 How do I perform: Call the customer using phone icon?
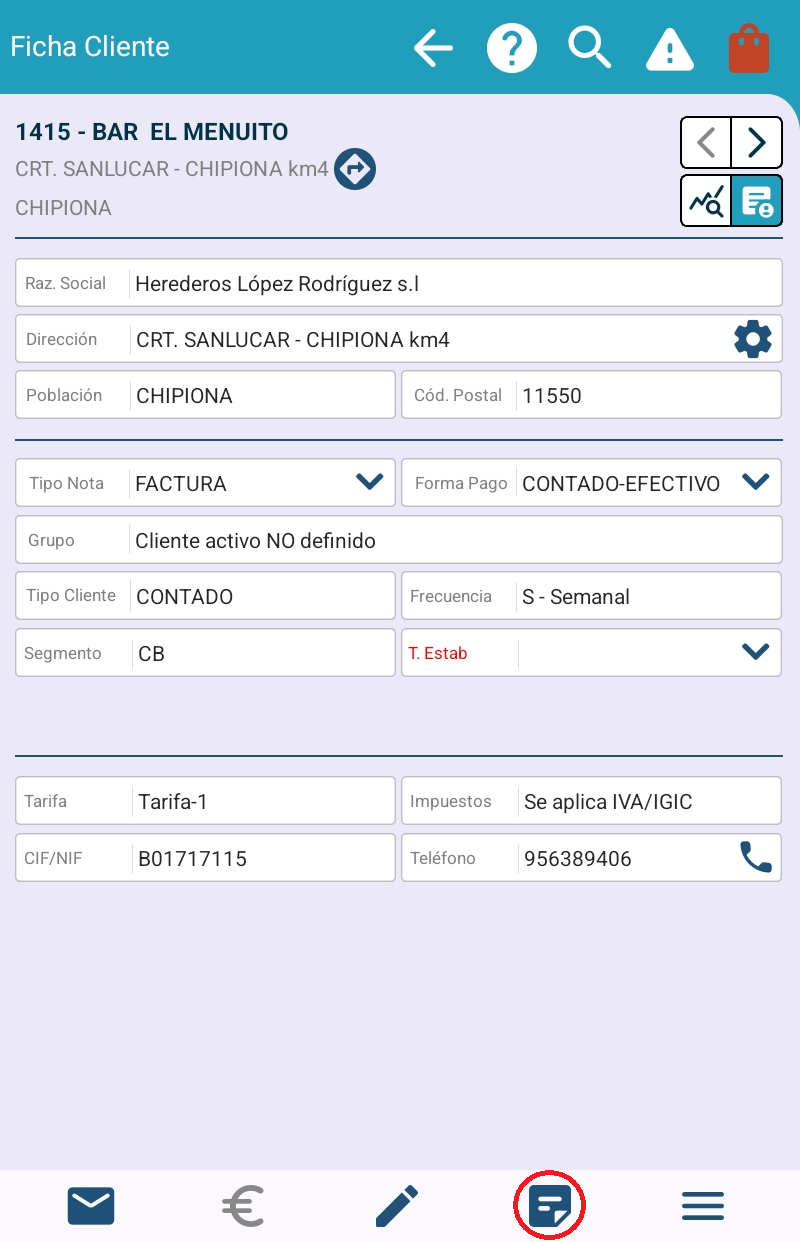click(x=755, y=858)
